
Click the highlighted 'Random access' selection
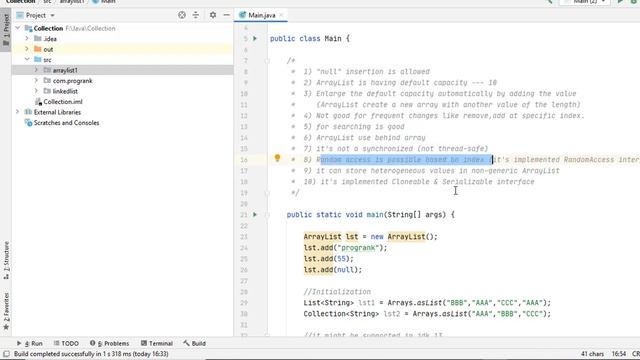[407, 160]
